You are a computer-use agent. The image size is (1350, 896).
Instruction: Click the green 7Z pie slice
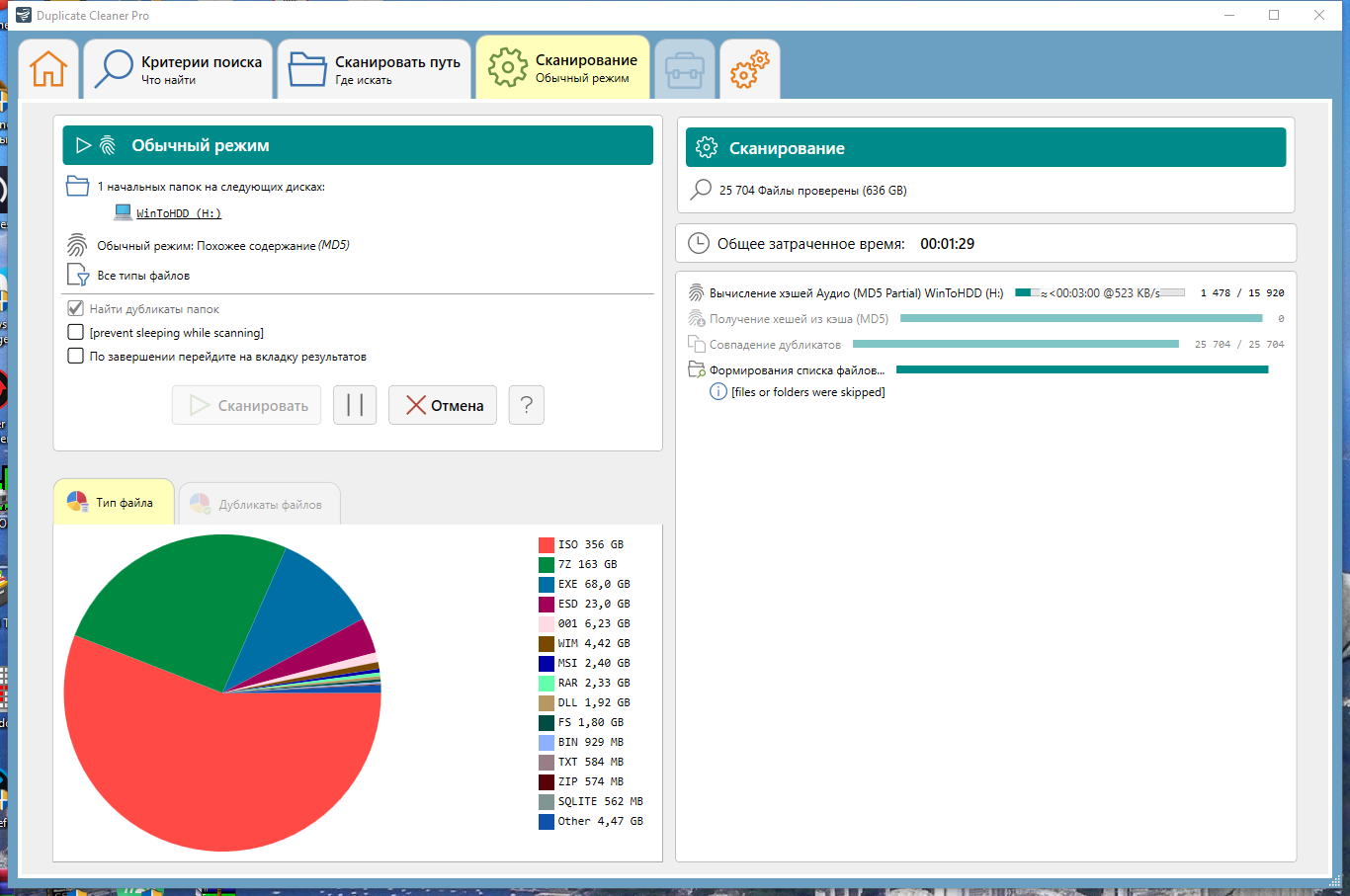click(188, 603)
